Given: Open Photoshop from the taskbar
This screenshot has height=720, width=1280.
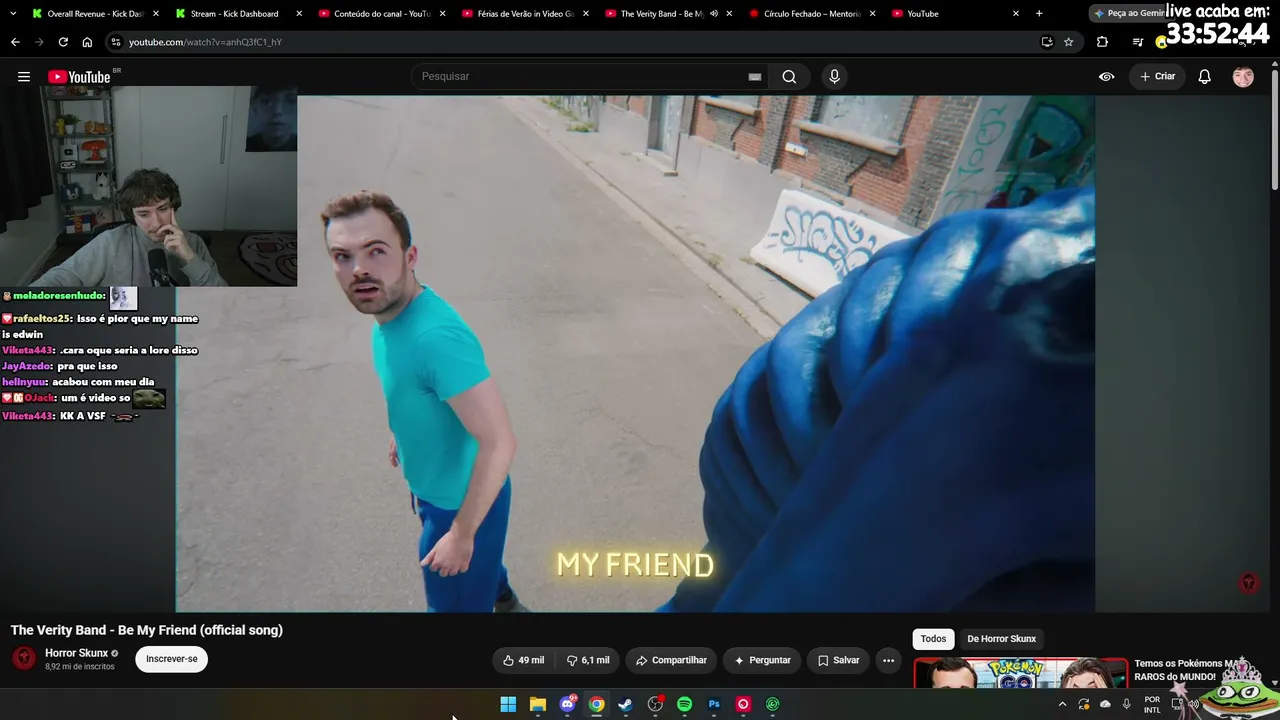Looking at the screenshot, I should [x=714, y=704].
